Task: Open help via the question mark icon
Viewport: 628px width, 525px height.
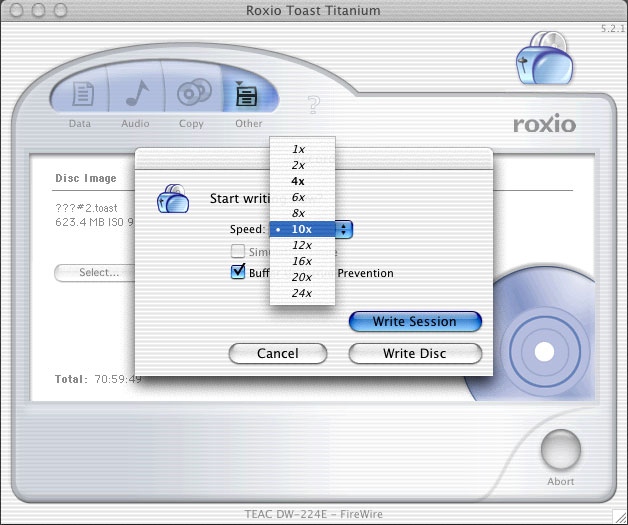Action: pyautogui.click(x=314, y=105)
